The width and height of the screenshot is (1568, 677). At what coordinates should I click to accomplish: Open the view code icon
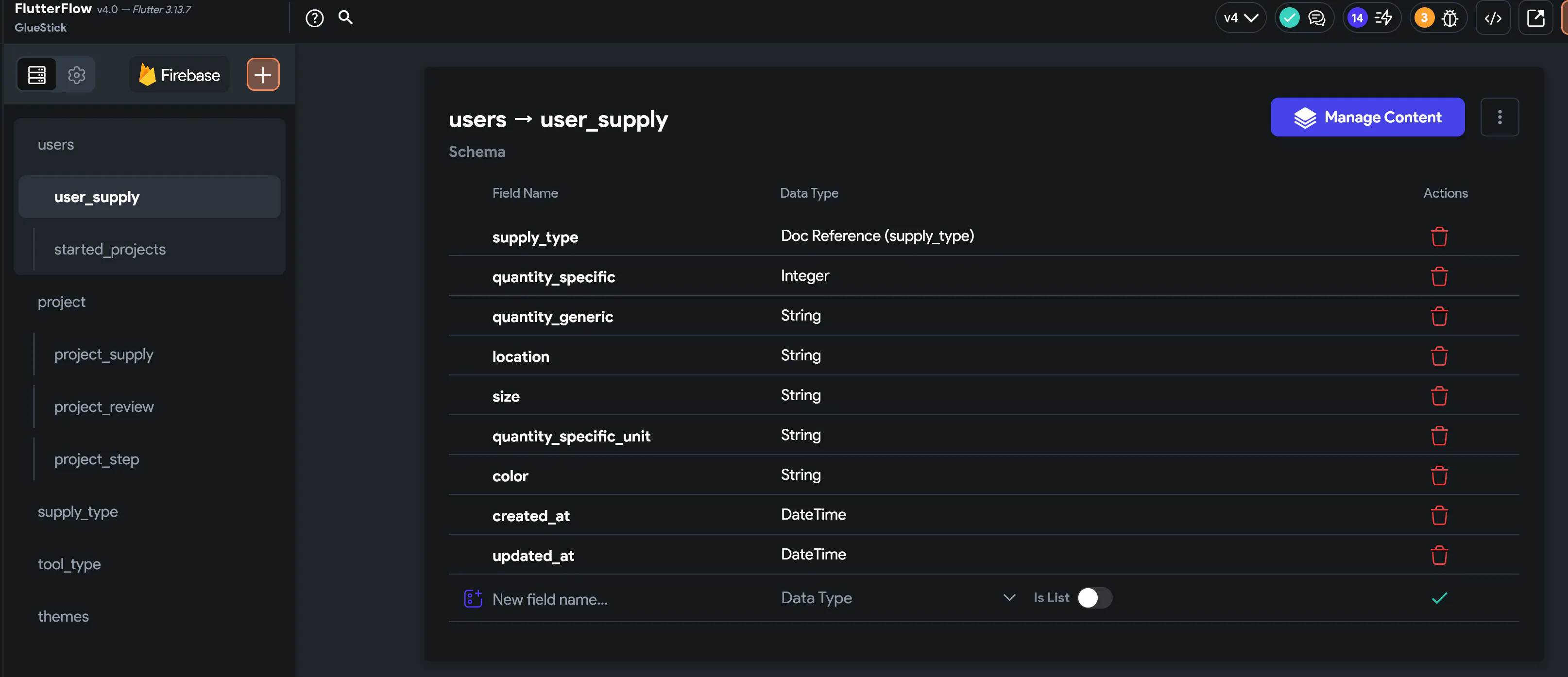click(1493, 18)
